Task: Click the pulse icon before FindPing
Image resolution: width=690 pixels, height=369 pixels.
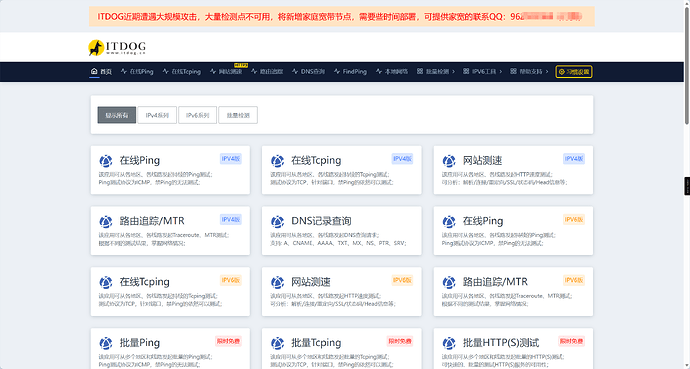Action: 337,71
